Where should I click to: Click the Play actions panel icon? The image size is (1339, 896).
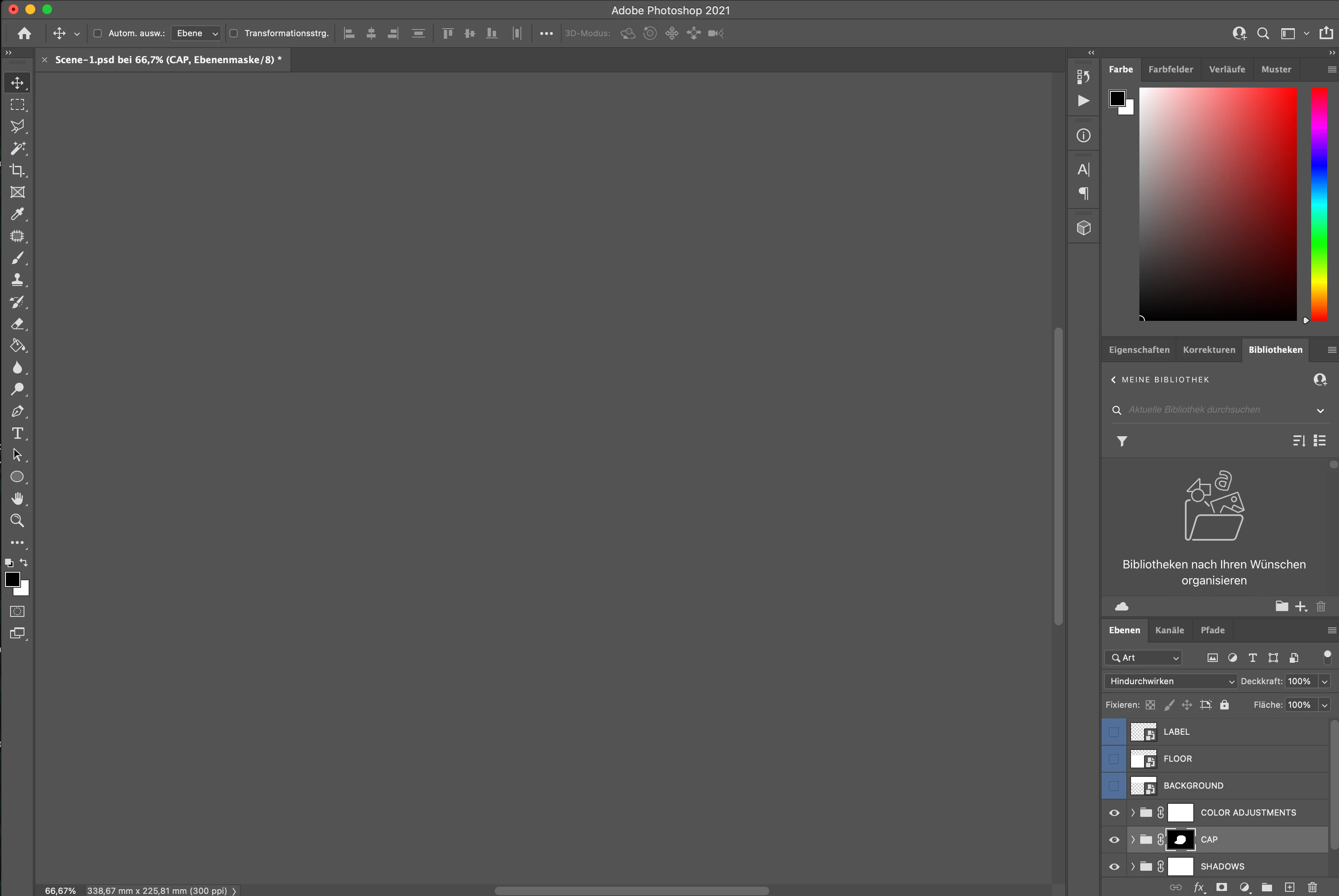[x=1083, y=101]
